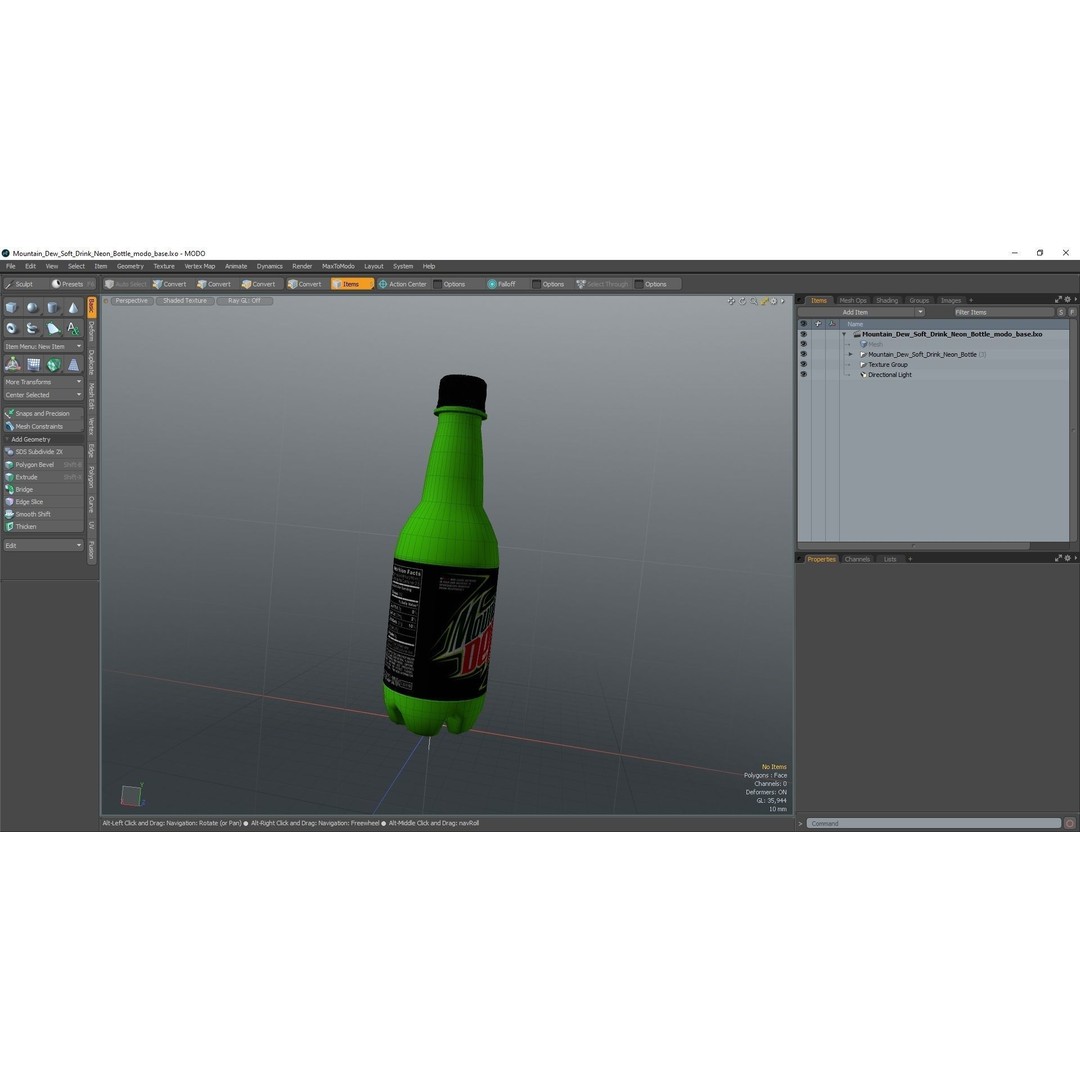Activate the Thicken tool

(43, 526)
